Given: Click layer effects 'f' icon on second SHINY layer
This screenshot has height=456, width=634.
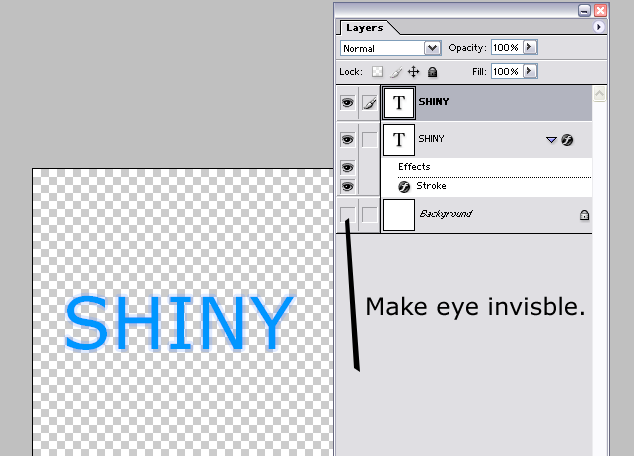Looking at the screenshot, I should (567, 140).
